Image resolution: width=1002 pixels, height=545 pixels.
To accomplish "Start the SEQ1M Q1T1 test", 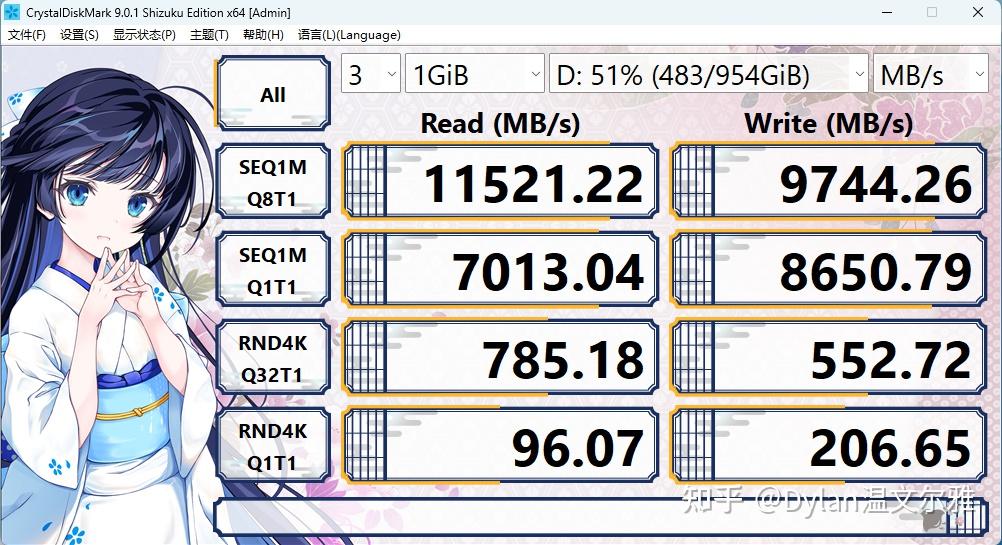I will [x=273, y=270].
